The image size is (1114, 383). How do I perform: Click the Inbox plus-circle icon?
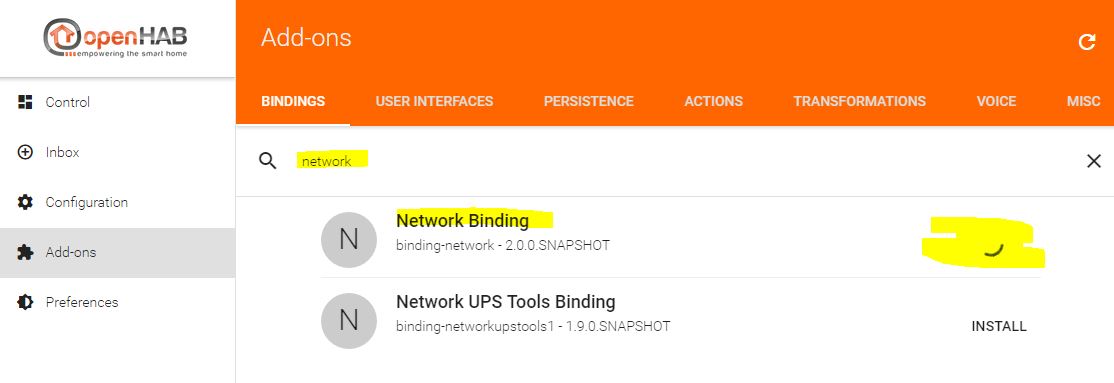coord(25,152)
